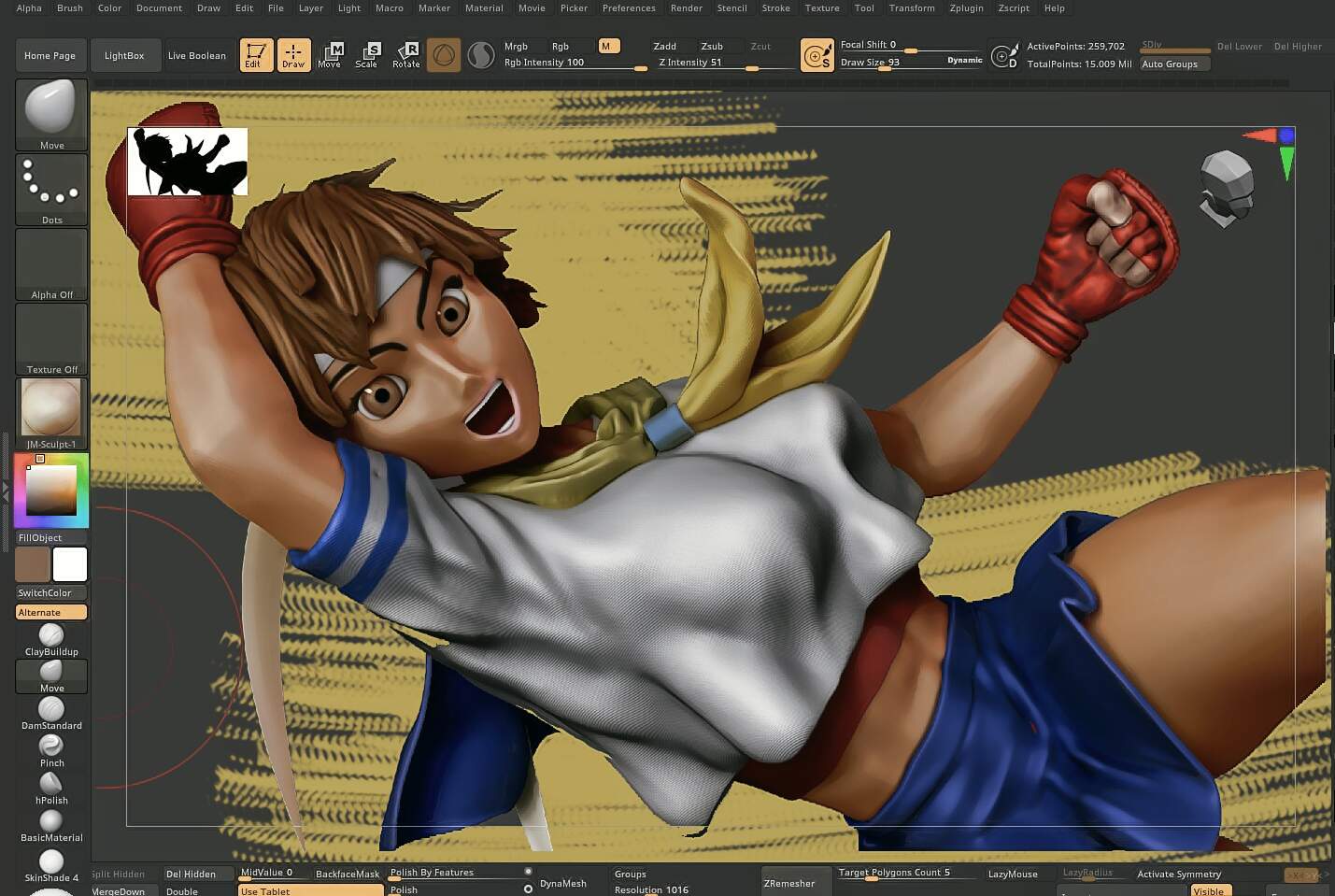Open the JM-Sculpt-1 material selector
The height and width of the screenshot is (896, 1335).
[x=51, y=414]
